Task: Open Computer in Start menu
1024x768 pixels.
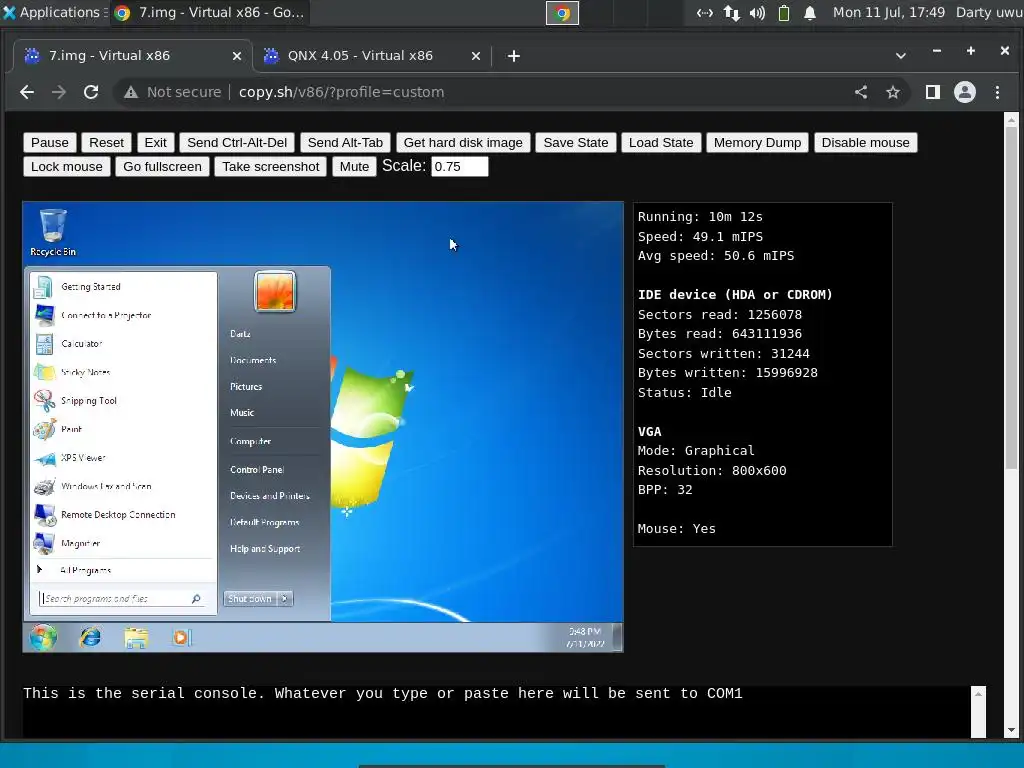Action: [250, 441]
